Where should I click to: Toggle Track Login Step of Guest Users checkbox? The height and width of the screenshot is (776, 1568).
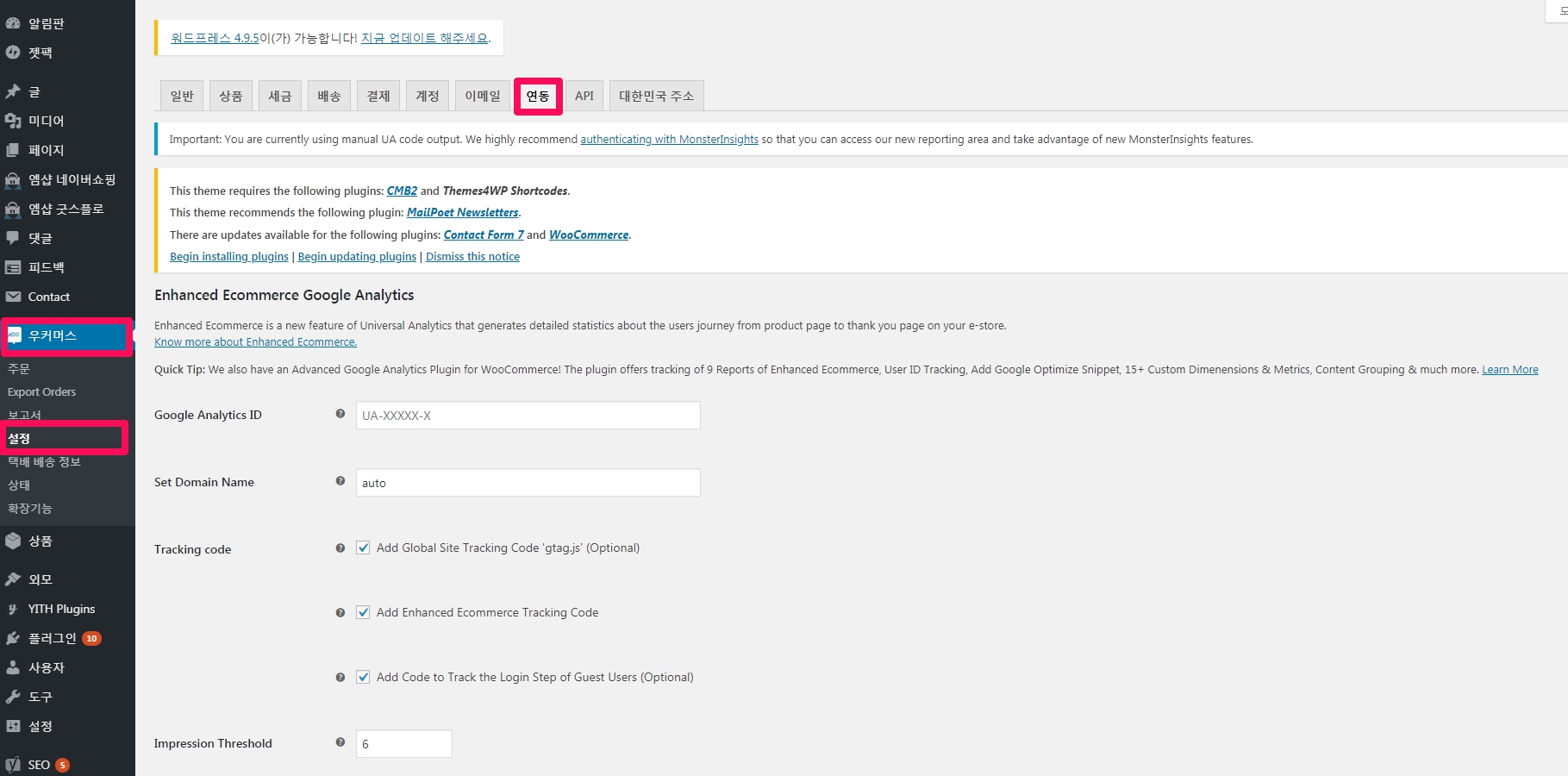click(364, 677)
